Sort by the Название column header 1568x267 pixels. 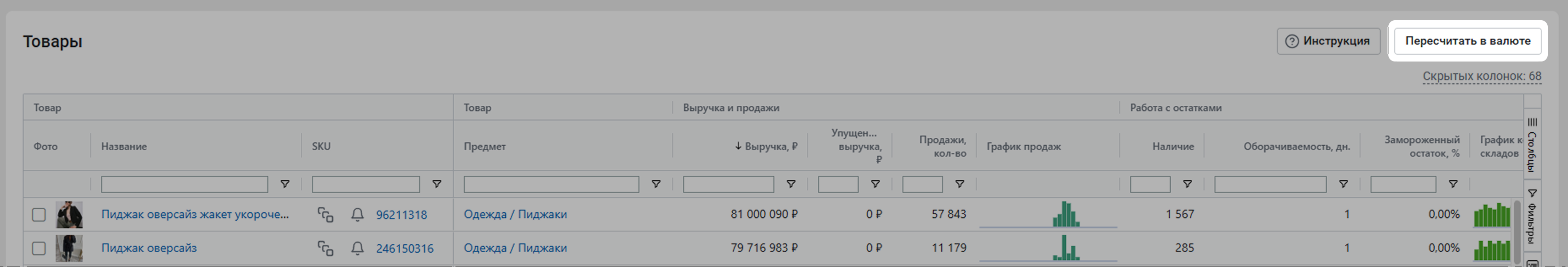[124, 146]
